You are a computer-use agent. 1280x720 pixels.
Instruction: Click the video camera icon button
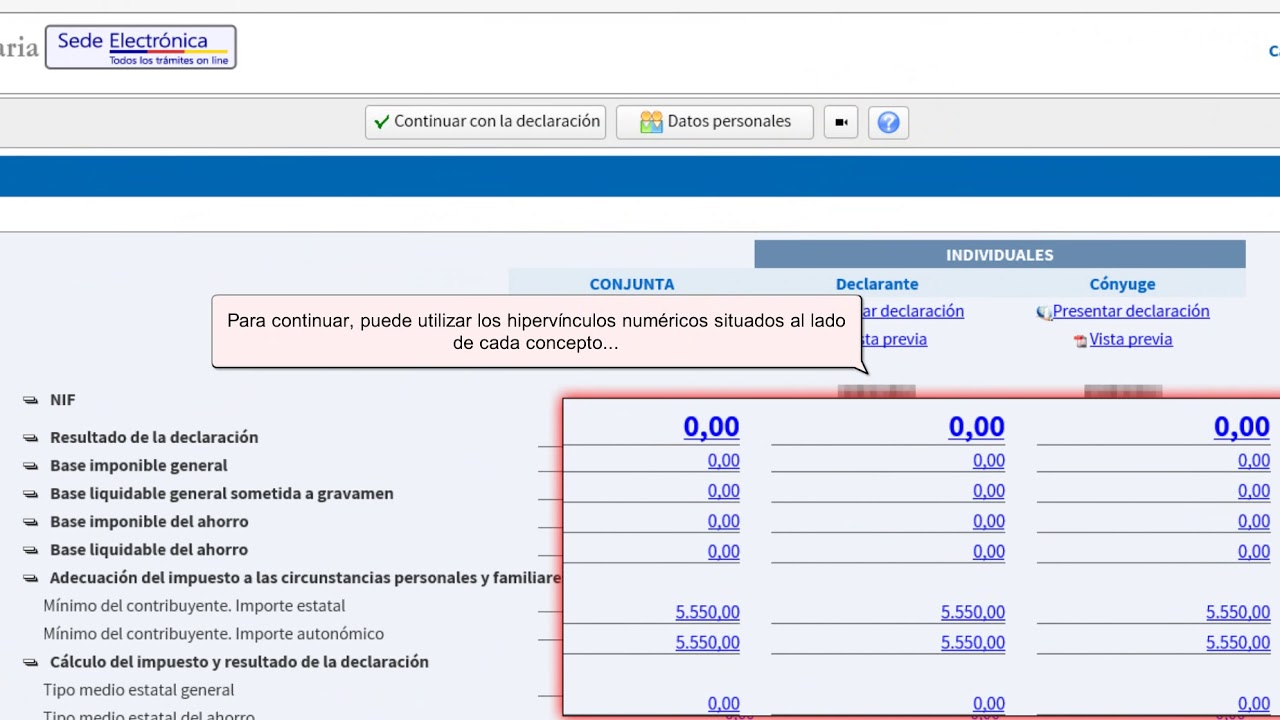point(841,122)
